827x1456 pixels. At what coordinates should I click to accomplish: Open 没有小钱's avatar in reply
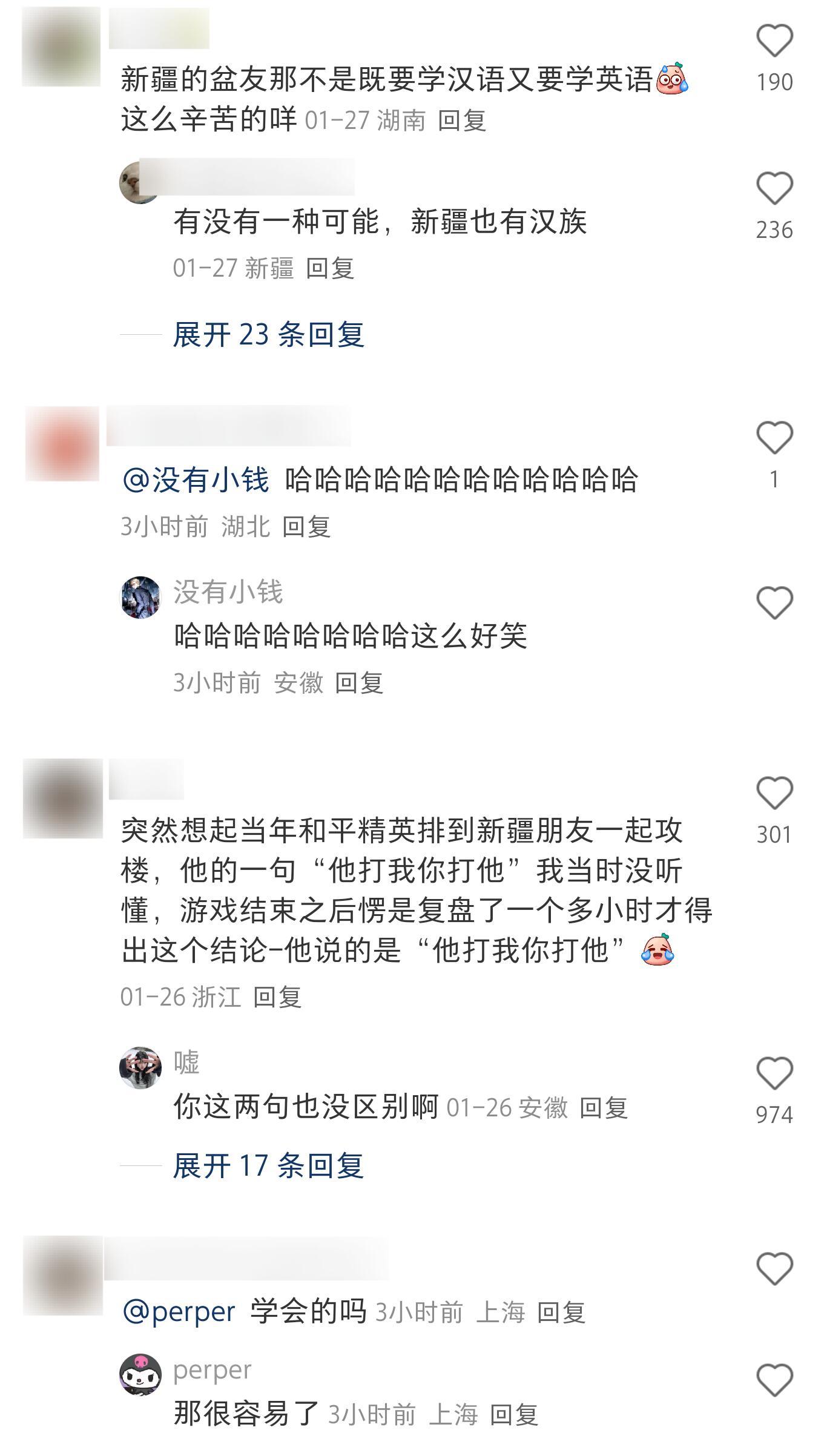[x=140, y=597]
